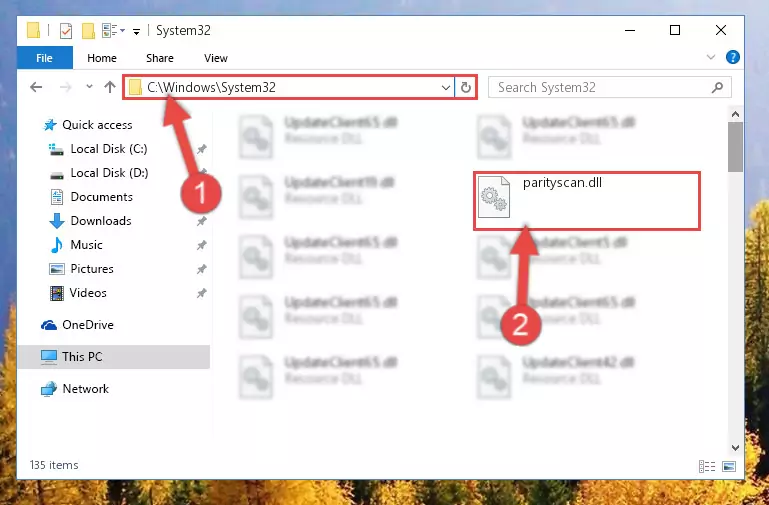Refresh the System32 folder view
The image size is (769, 505).
(x=465, y=88)
